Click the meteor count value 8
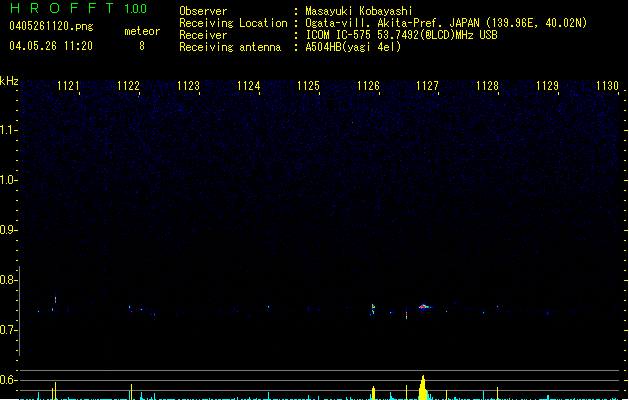This screenshot has width=629, height=400. pyautogui.click(x=142, y=46)
